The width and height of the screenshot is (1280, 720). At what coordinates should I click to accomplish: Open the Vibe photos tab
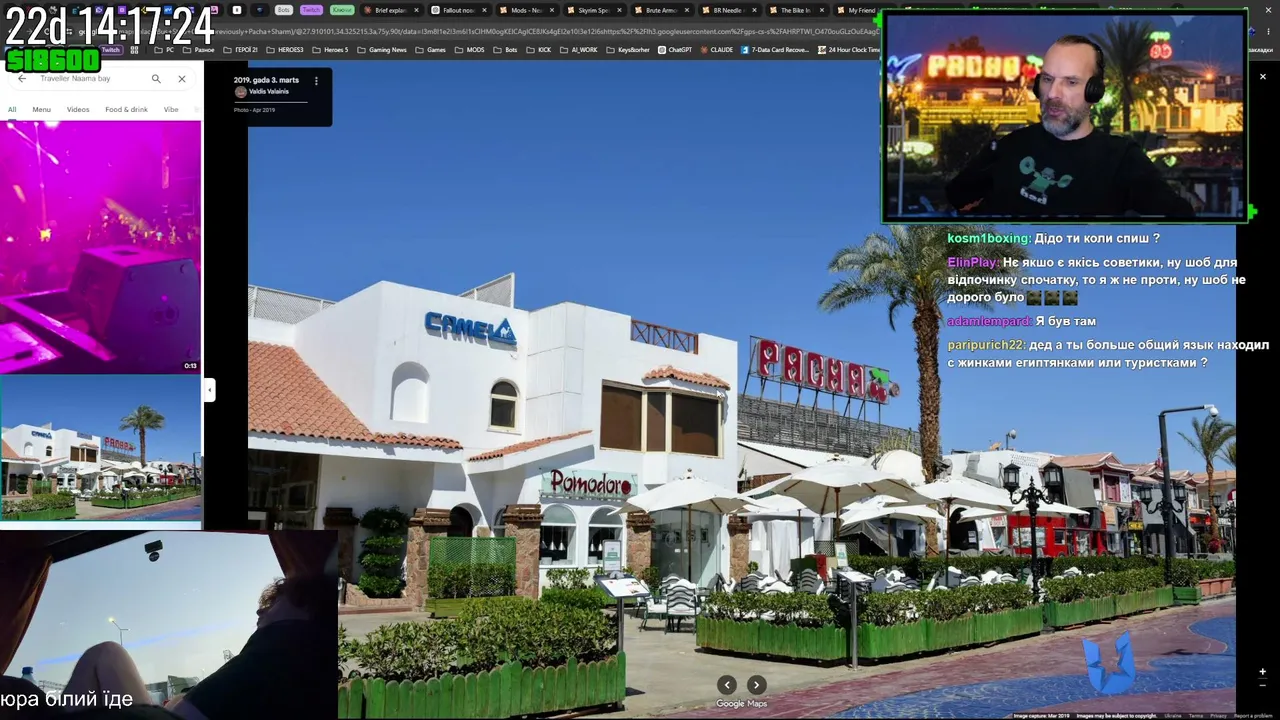pos(171,109)
